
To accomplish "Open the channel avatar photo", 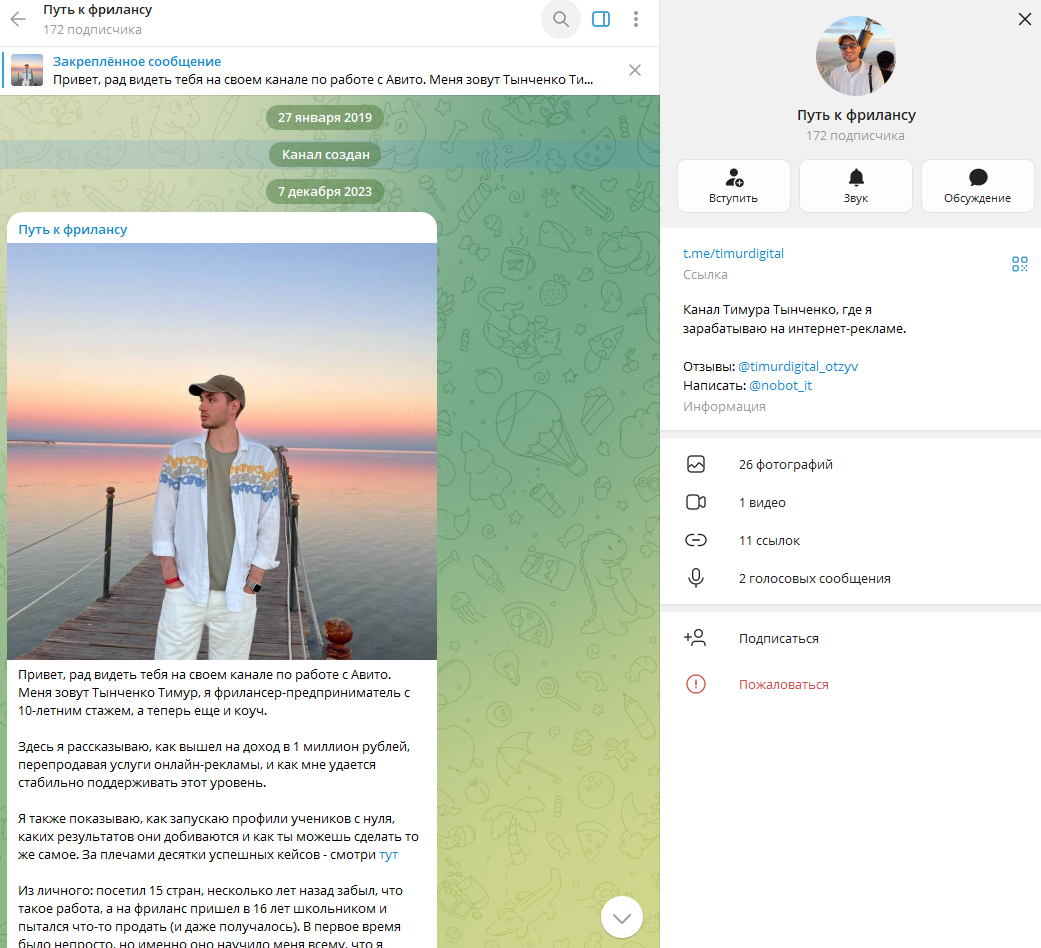I will coord(856,56).
